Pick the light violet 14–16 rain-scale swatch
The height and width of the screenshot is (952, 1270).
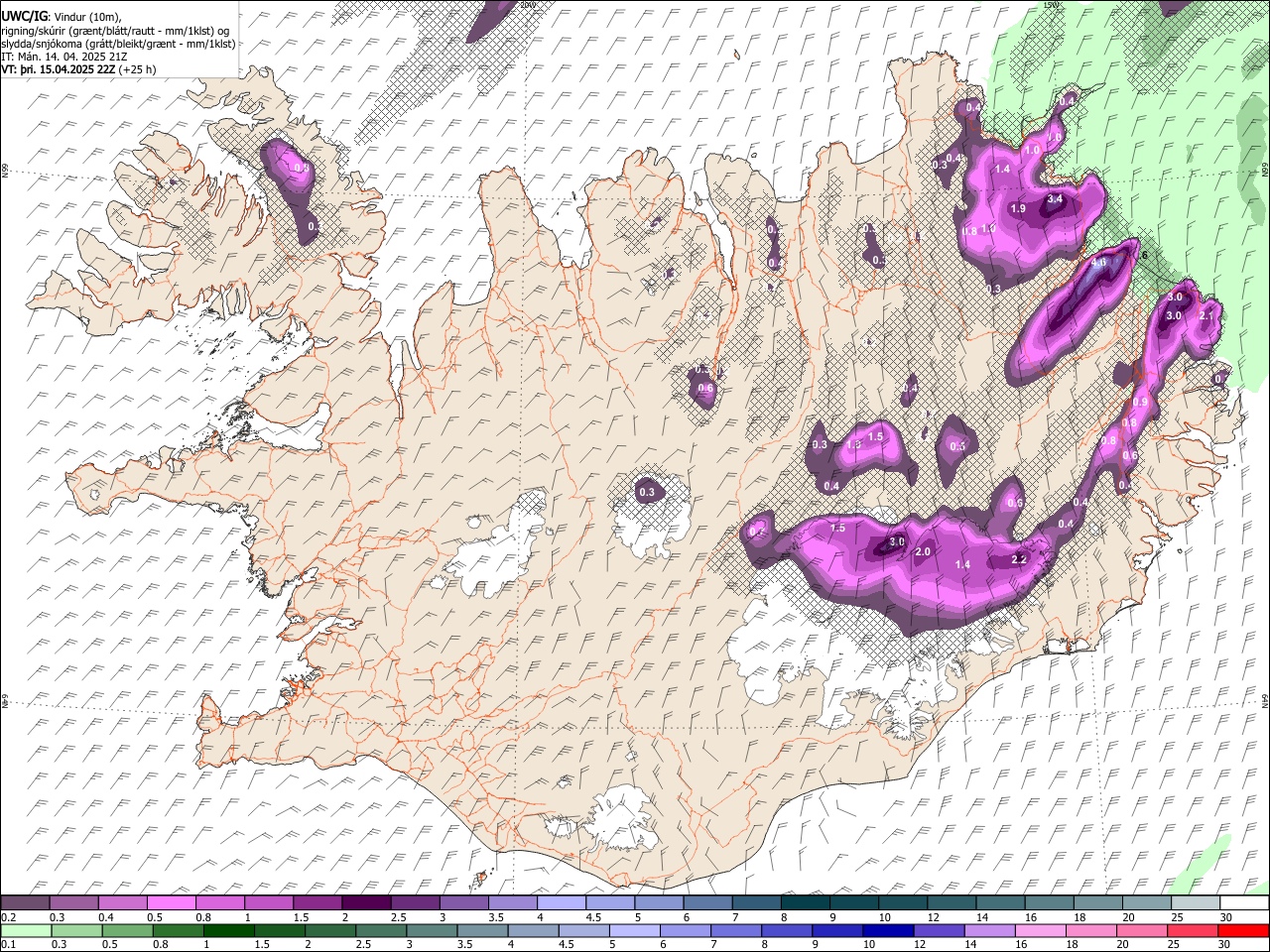(988, 930)
